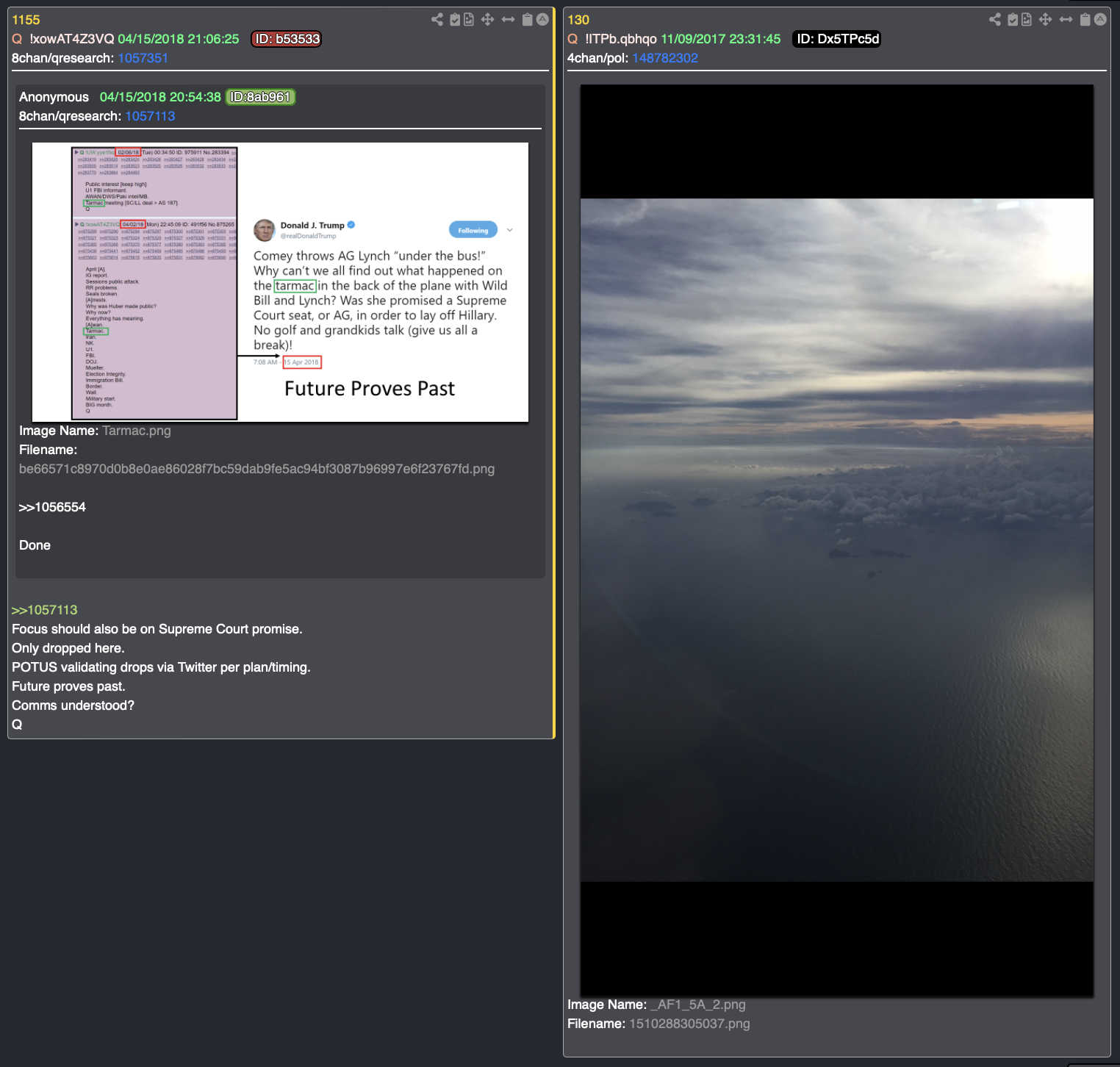Click the image file icon on post 1155
Image resolution: width=1120 pixels, height=1067 pixels.
(x=469, y=20)
